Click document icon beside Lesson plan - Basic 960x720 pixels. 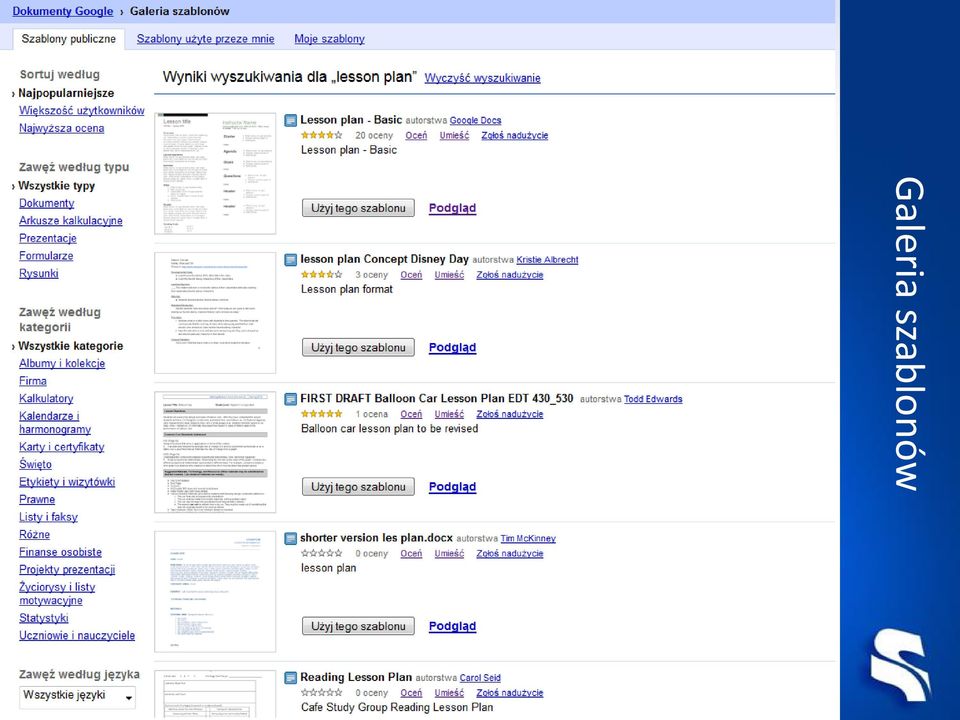point(291,120)
